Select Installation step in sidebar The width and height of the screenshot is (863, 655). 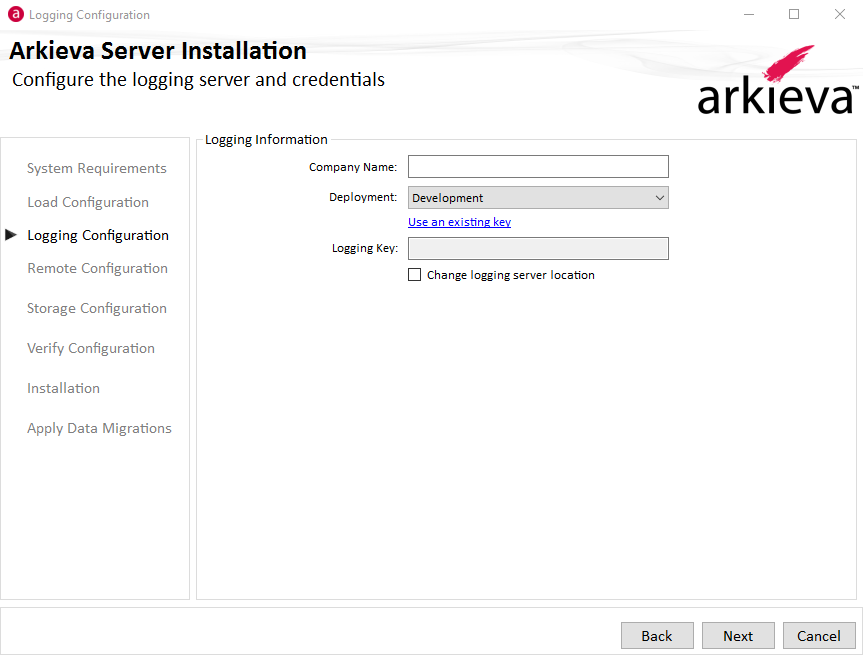[x=63, y=389]
